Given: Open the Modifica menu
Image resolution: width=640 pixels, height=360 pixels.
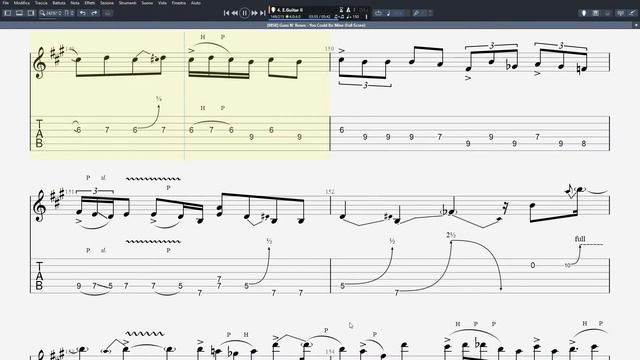Looking at the screenshot, I should (22, 3).
